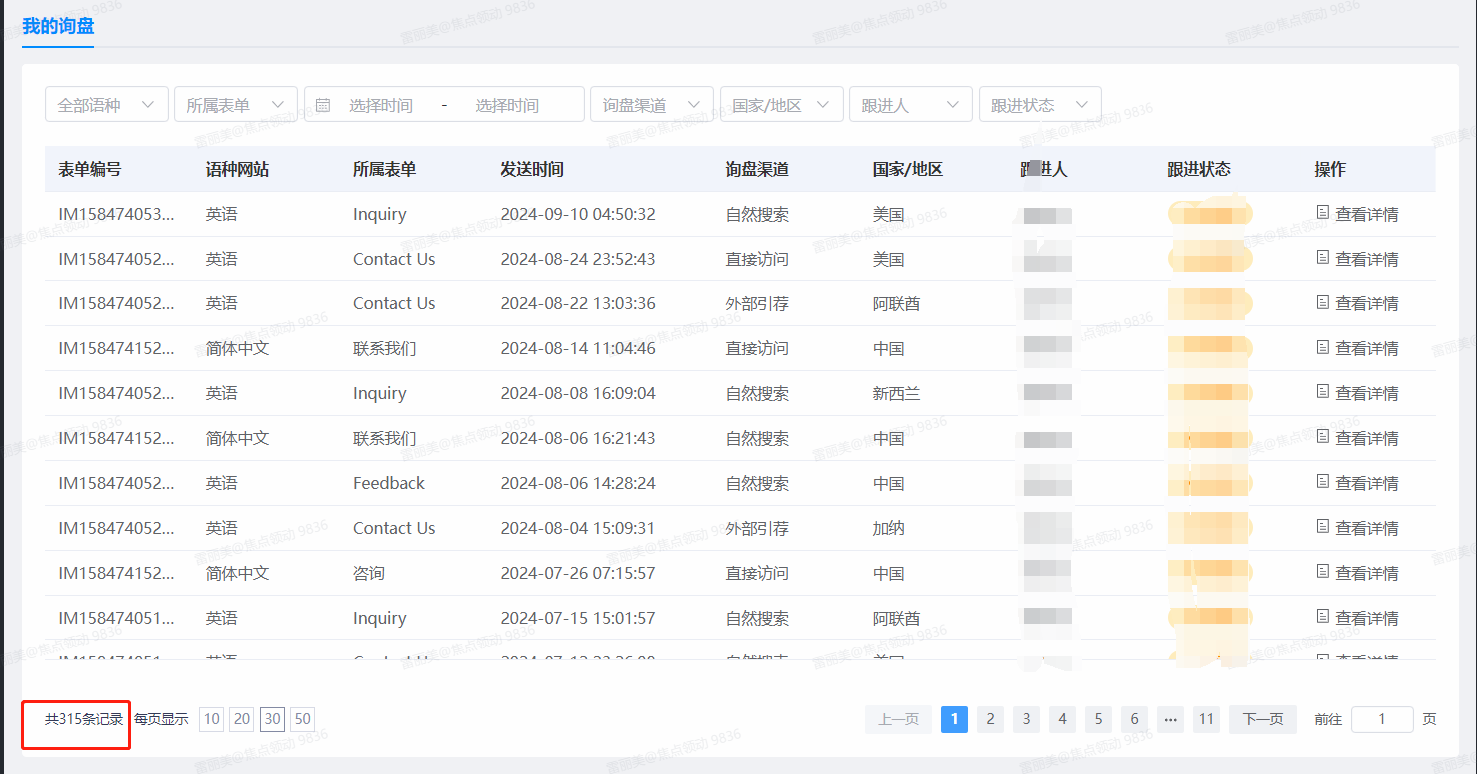The height and width of the screenshot is (774, 1477).
Task: Click the detail icon in the 咨询 form row
Action: tap(1322, 572)
